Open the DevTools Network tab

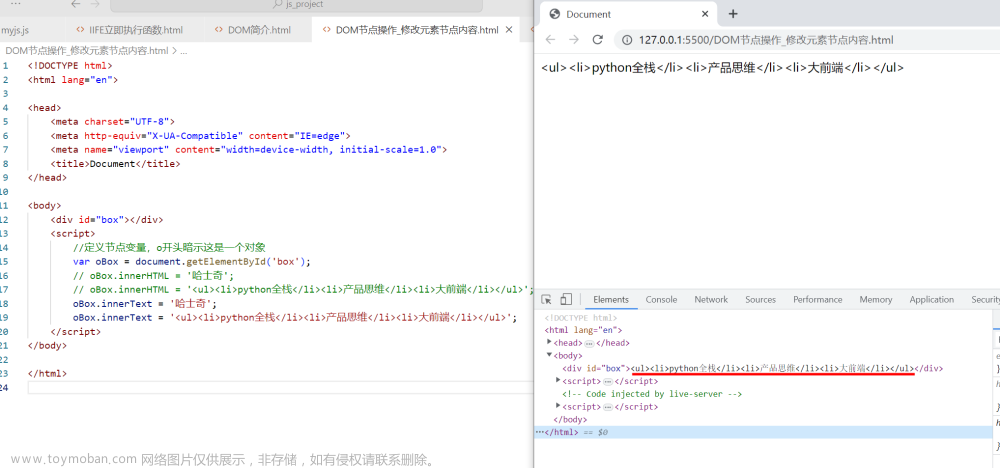[711, 300]
